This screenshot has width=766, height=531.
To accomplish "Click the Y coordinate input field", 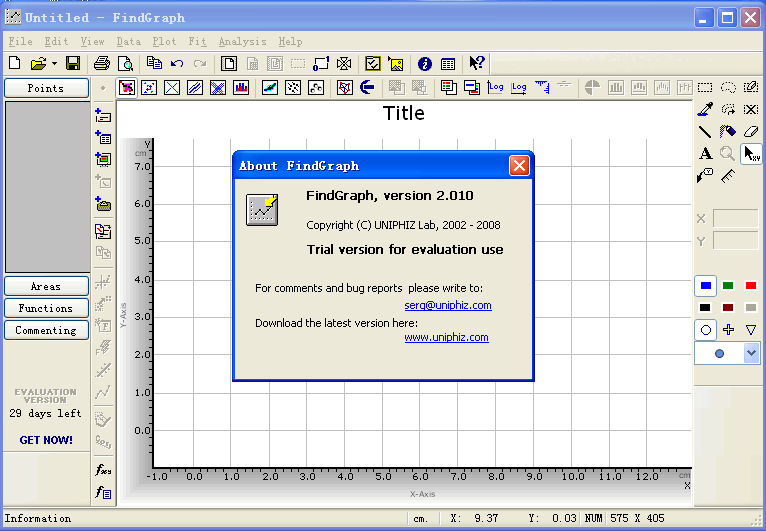I will [x=735, y=241].
